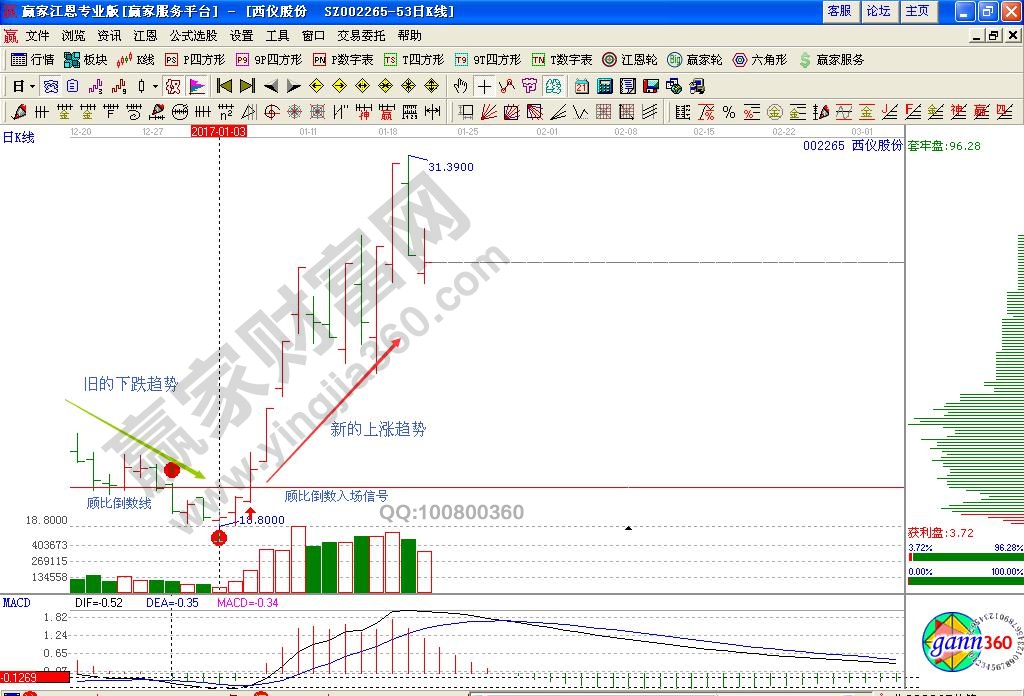Screen dimensions: 1024x696
Task: Select the crosshair cursor tool icon
Action: coord(484,86)
